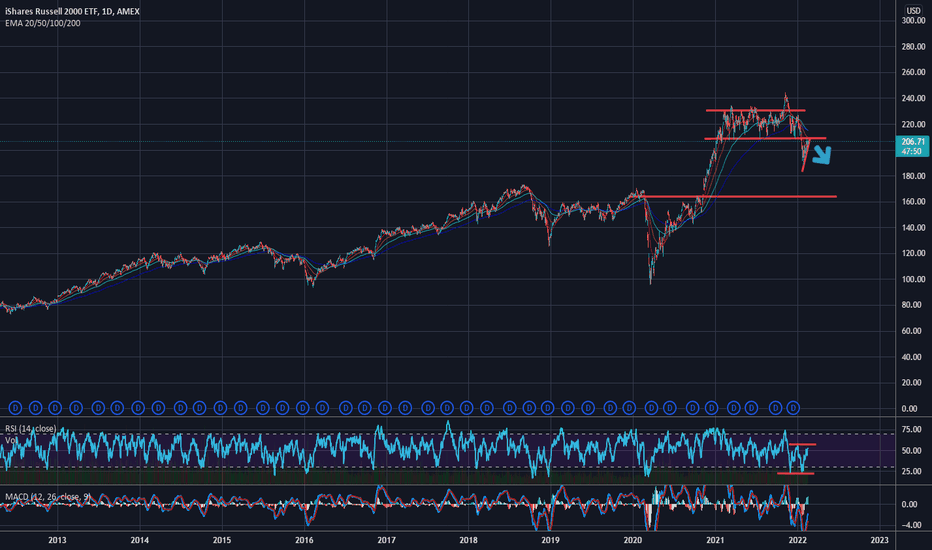Click the 2021 year label on time axis
This screenshot has height=550, width=932.
point(715,540)
